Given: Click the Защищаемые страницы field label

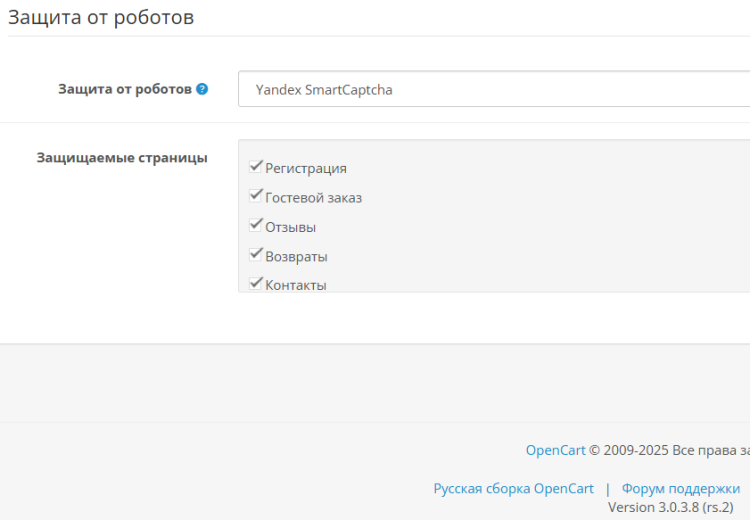Looking at the screenshot, I should 122,157.
